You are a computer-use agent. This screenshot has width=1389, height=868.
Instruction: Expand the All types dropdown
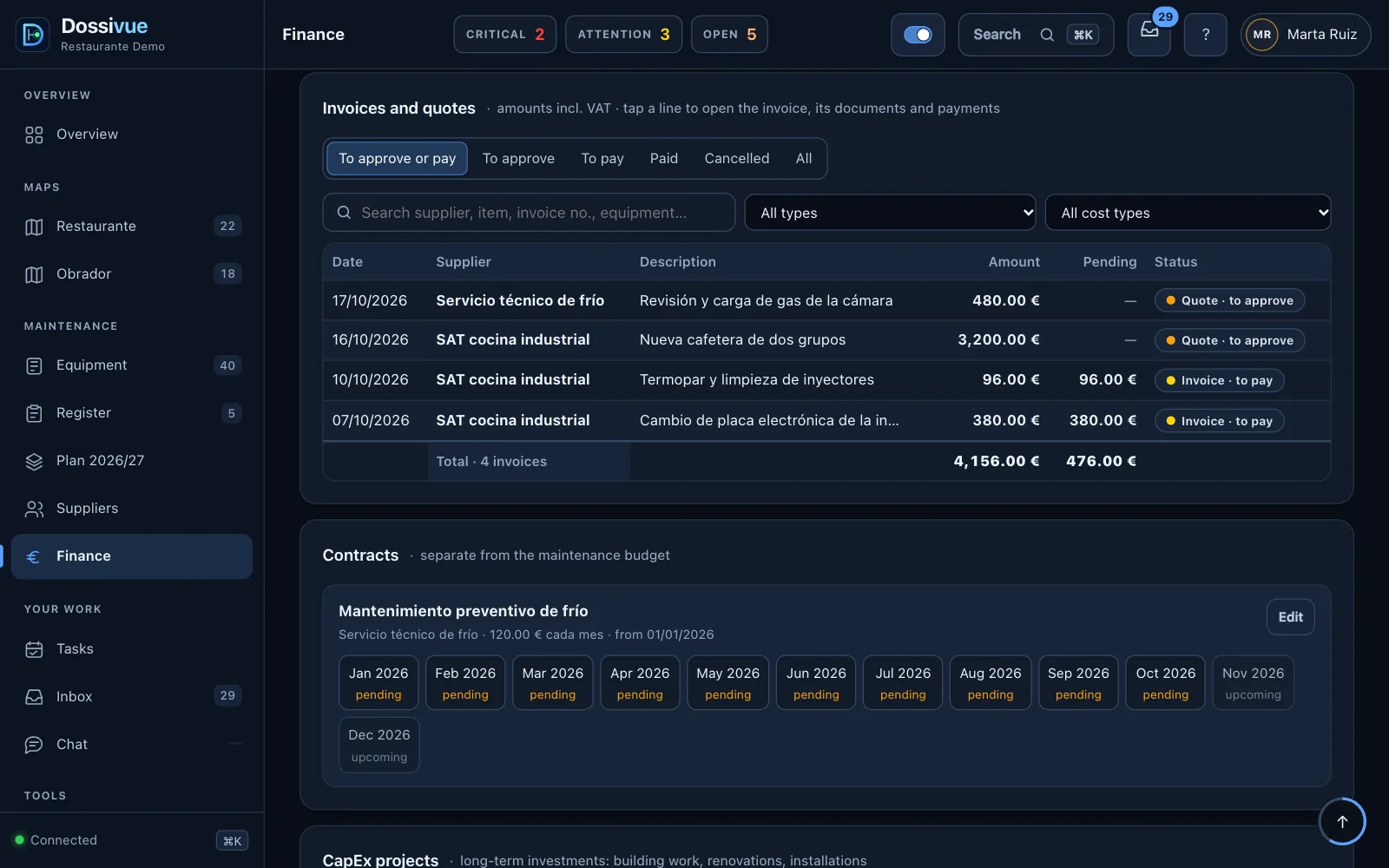890,213
